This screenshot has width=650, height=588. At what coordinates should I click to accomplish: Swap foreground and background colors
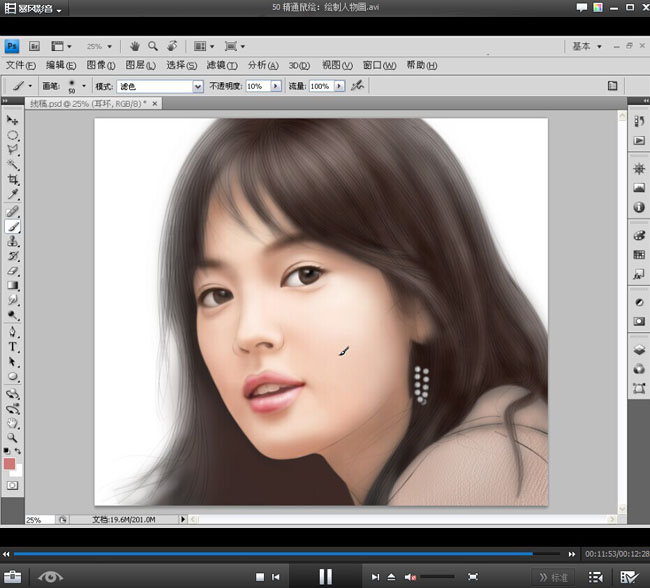[18, 451]
